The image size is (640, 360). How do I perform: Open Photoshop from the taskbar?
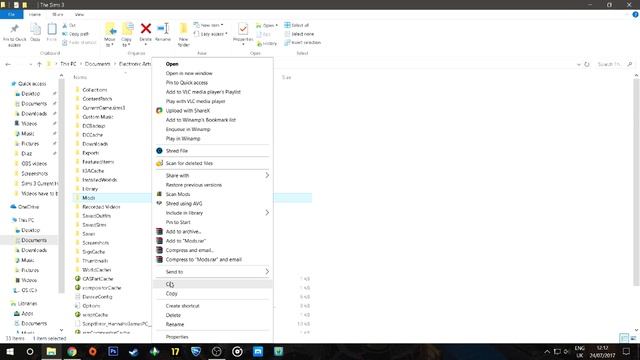(113, 351)
